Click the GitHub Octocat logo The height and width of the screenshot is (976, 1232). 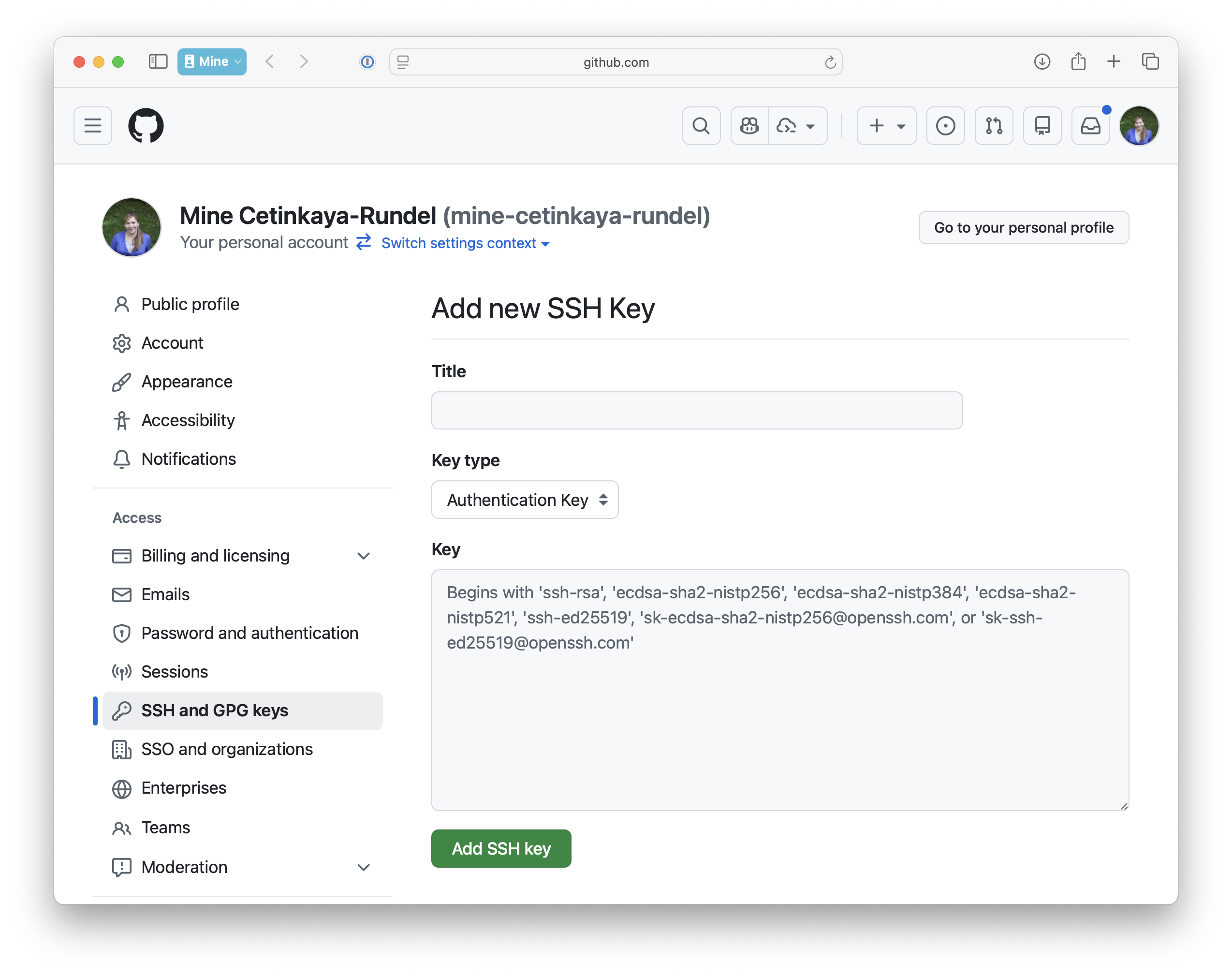tap(146, 126)
